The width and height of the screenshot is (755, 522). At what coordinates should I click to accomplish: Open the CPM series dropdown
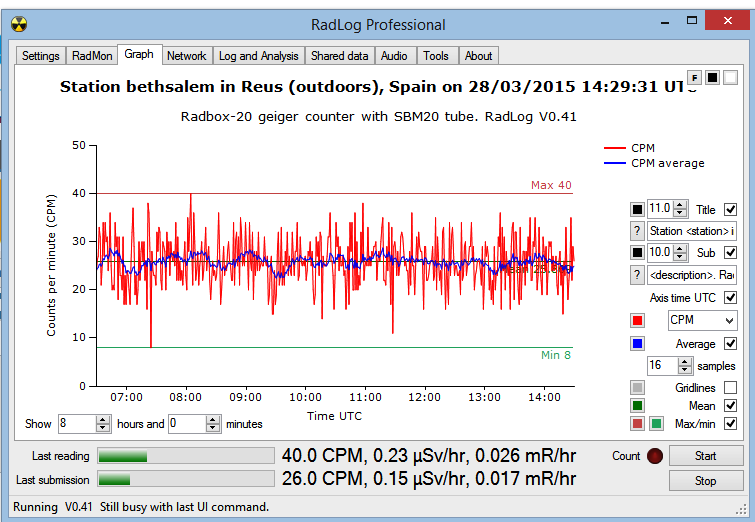point(703,320)
